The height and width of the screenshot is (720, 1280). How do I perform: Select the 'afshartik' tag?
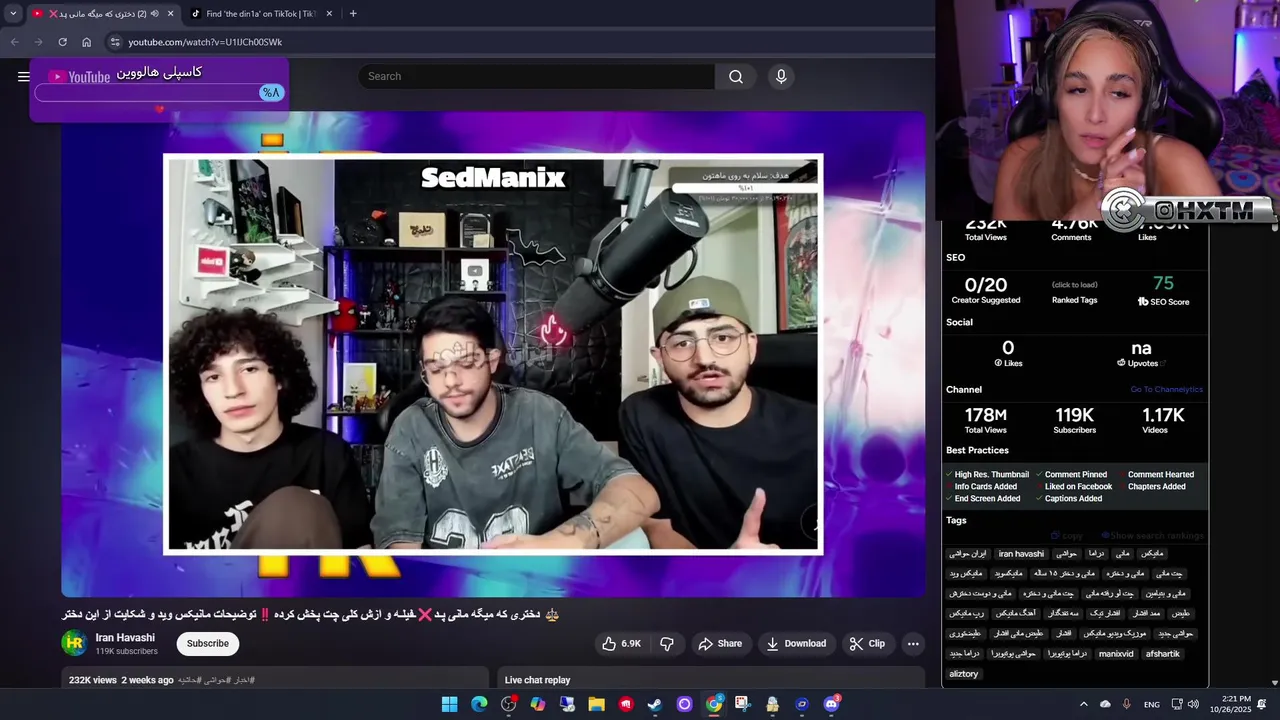pyautogui.click(x=1163, y=654)
